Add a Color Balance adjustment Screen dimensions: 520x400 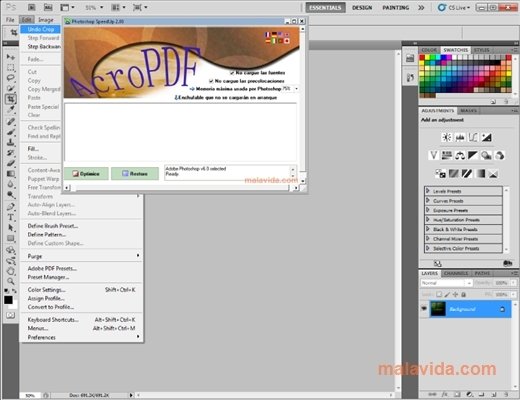460,155
